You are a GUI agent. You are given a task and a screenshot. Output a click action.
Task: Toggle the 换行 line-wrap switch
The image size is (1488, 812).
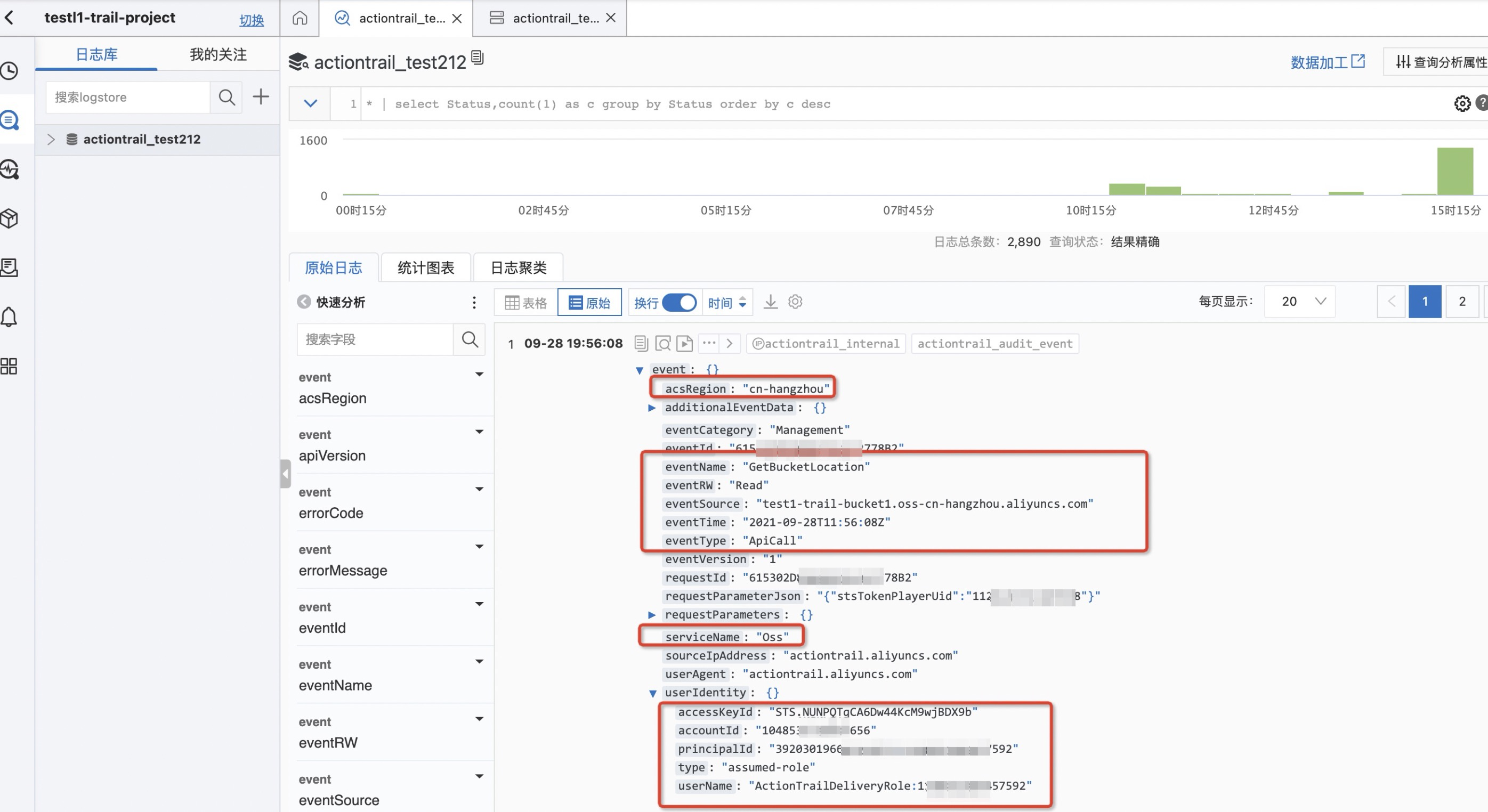pos(679,302)
